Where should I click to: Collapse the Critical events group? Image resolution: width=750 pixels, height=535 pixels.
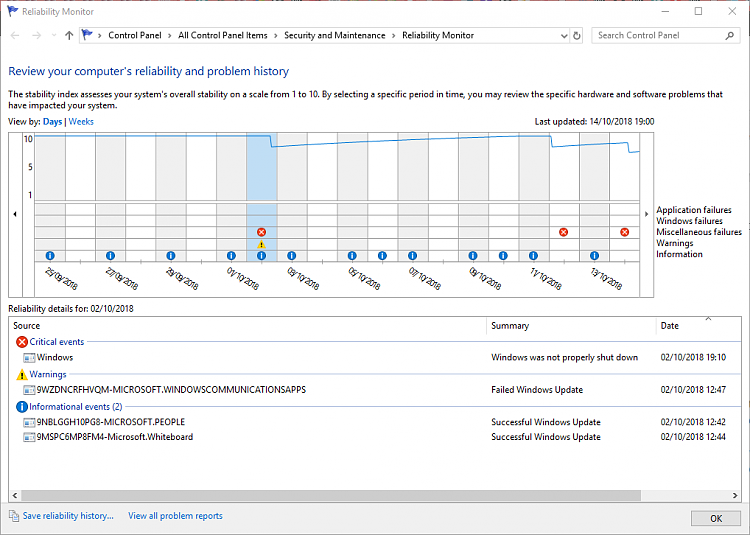coord(56,342)
